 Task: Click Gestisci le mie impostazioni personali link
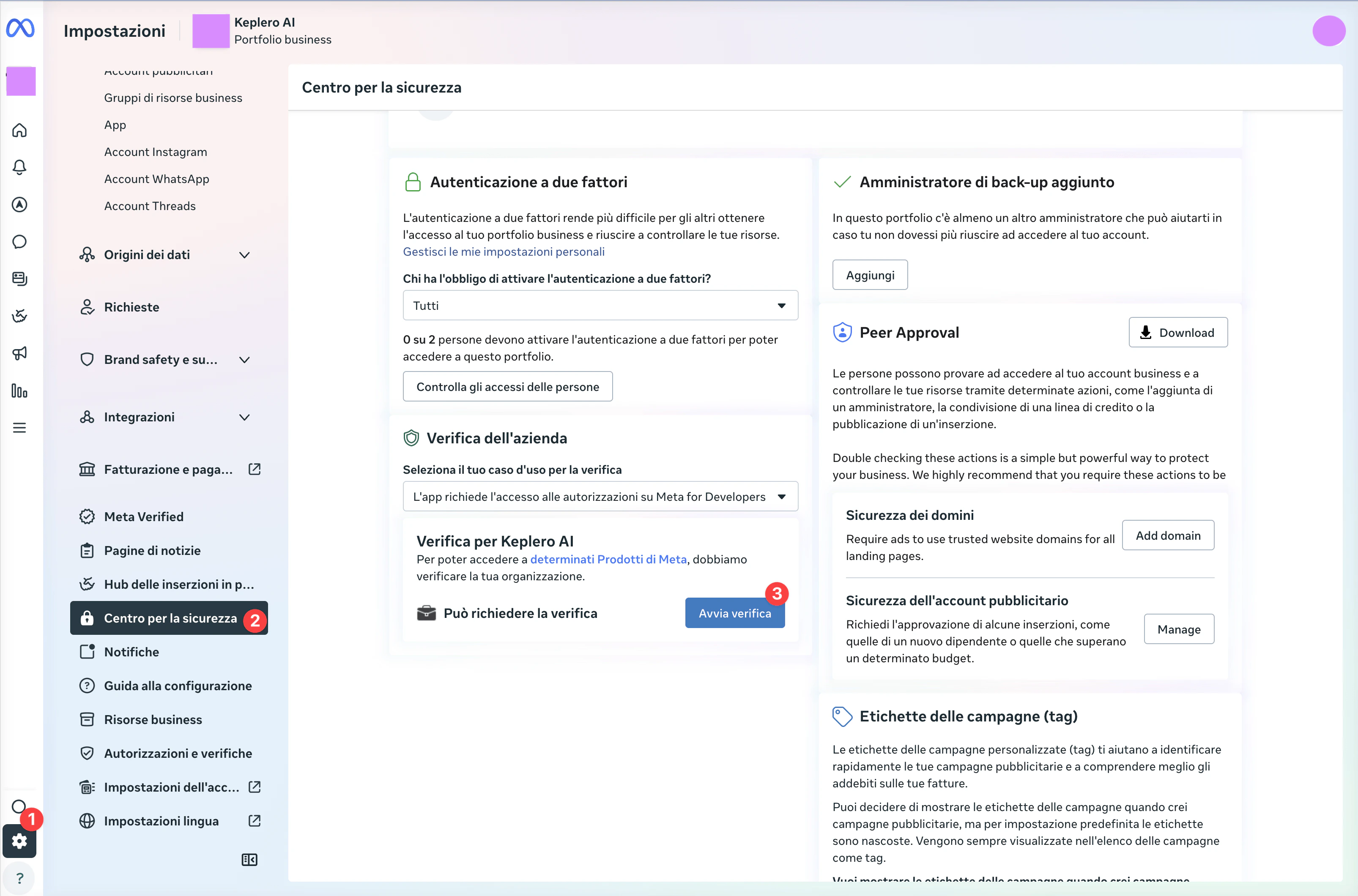point(503,251)
